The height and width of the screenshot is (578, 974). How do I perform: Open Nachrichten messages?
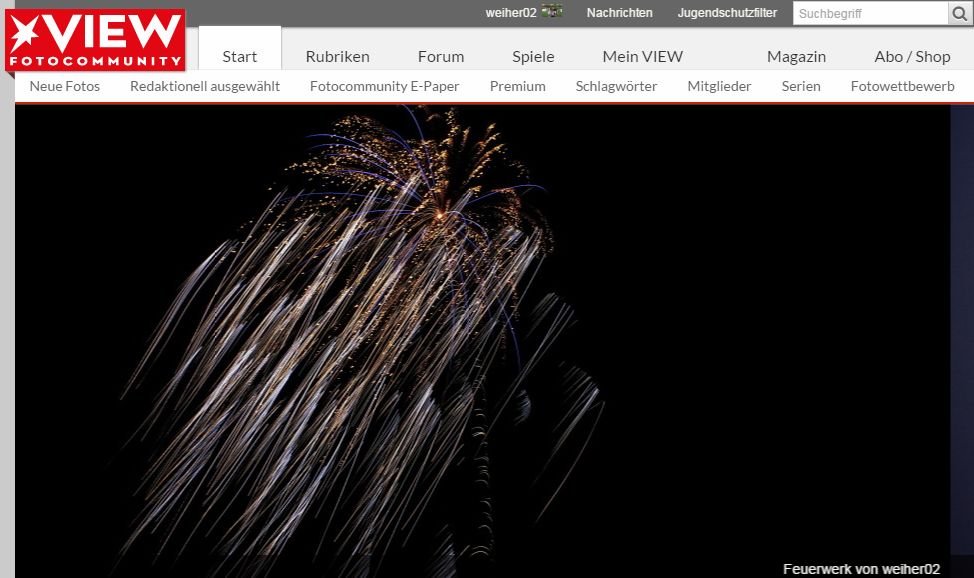coord(619,13)
